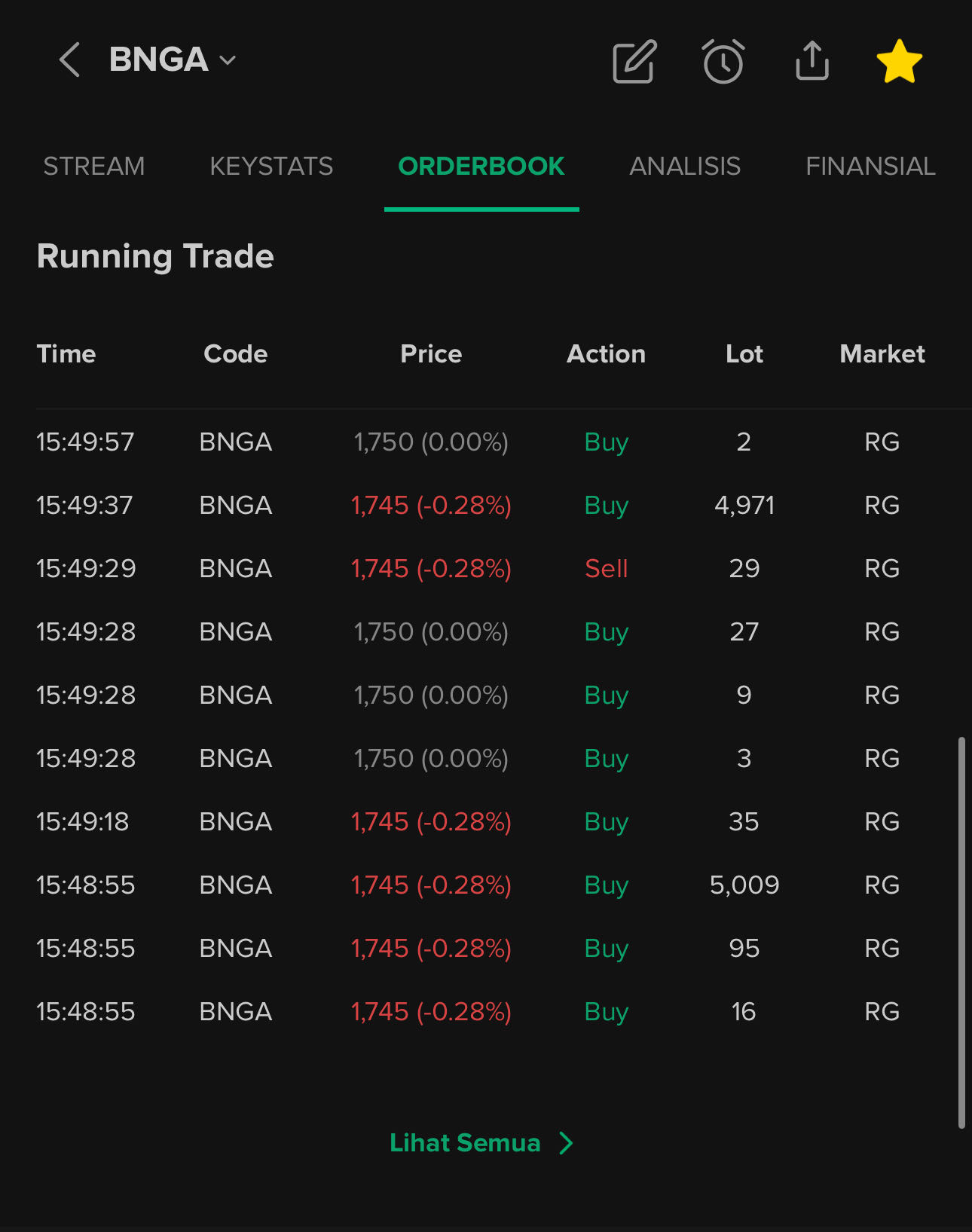Tap the chevron next to Lihat Semua
This screenshot has height=1232, width=972.
[567, 1143]
